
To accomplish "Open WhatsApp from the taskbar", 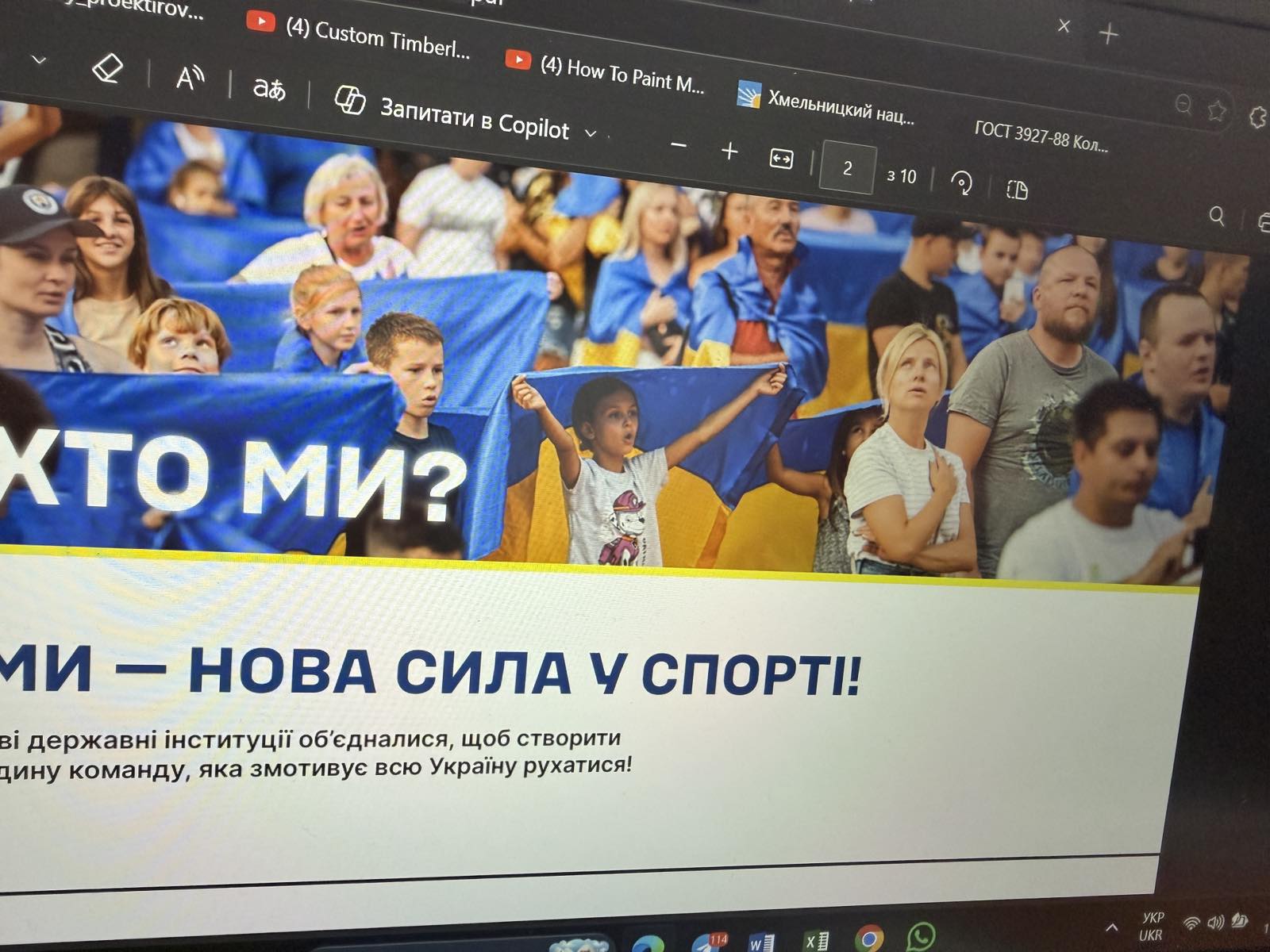I will (921, 937).
